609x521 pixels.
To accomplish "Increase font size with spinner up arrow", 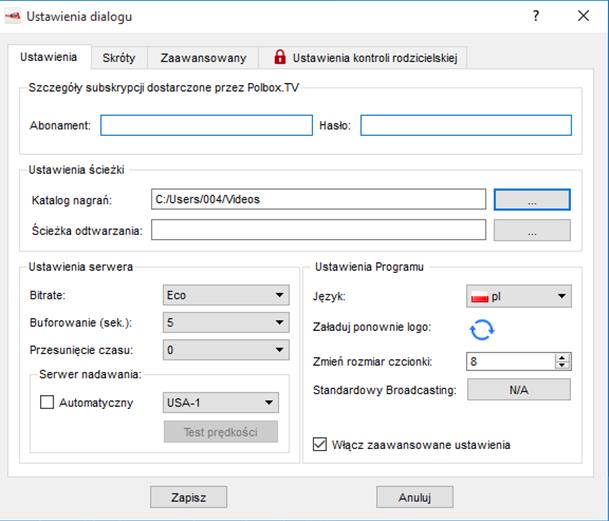I will 562,357.
